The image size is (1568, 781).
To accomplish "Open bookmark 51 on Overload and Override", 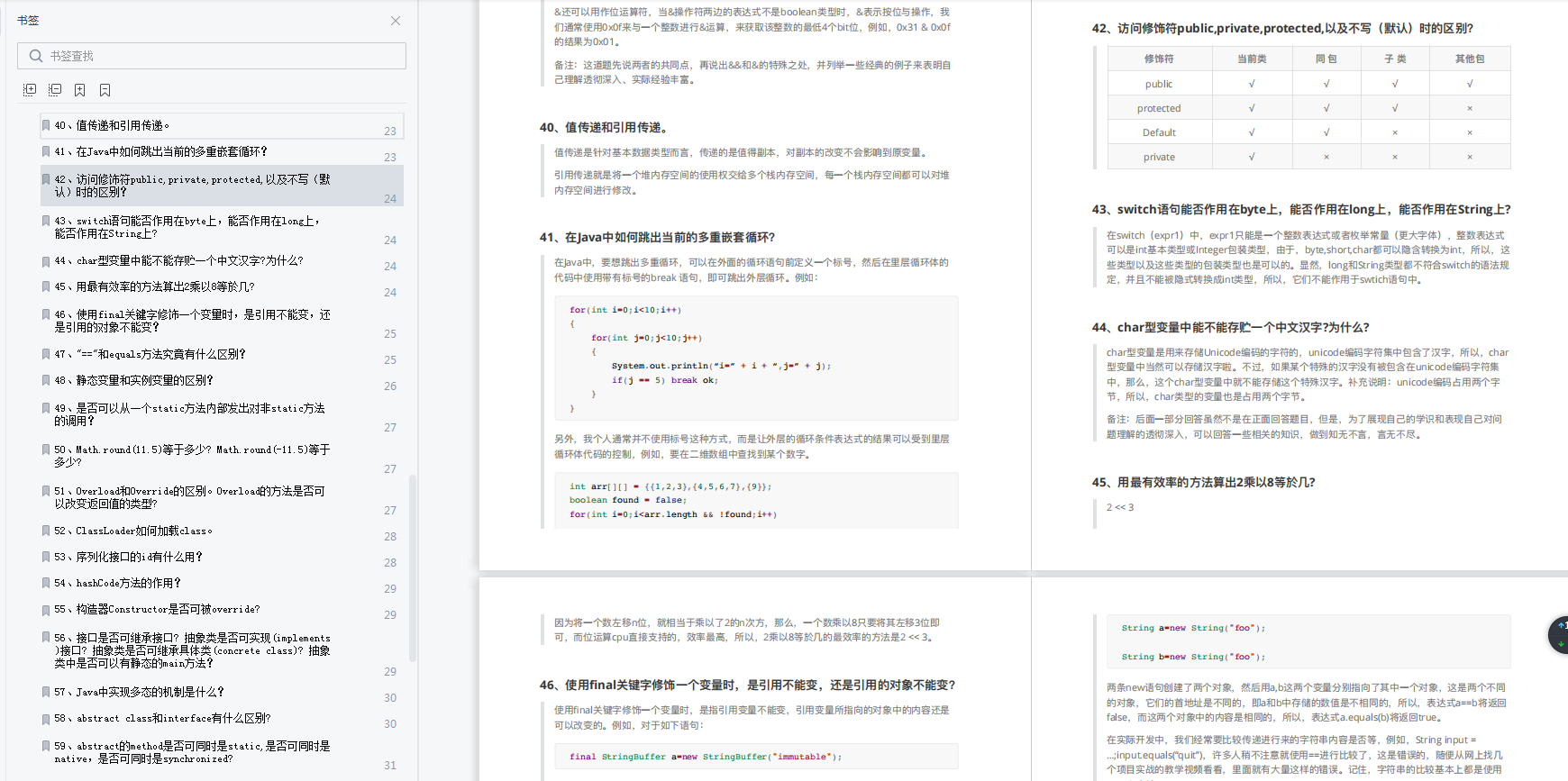I will point(222,497).
